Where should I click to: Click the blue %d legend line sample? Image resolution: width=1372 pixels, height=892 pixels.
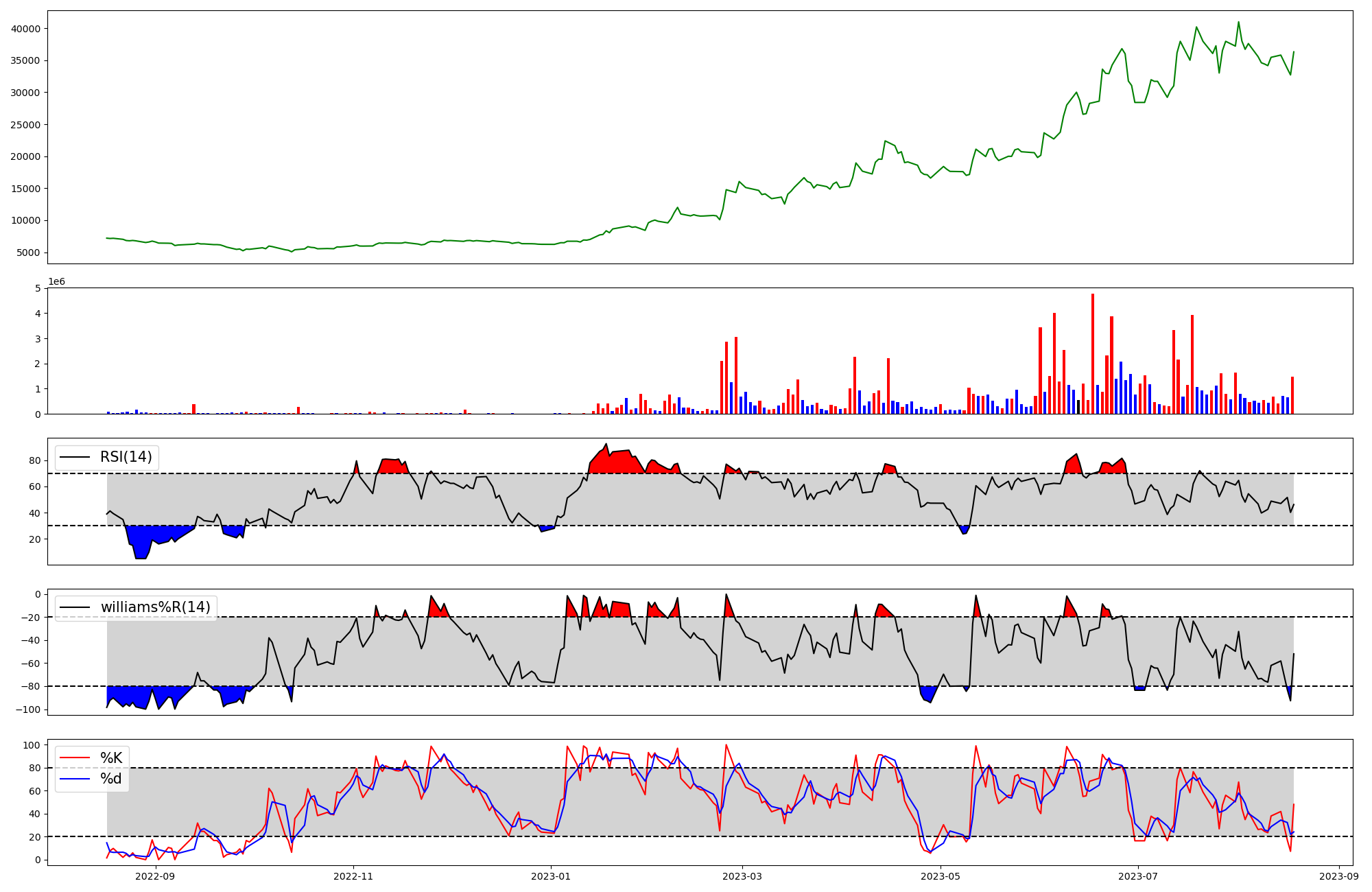(75, 779)
